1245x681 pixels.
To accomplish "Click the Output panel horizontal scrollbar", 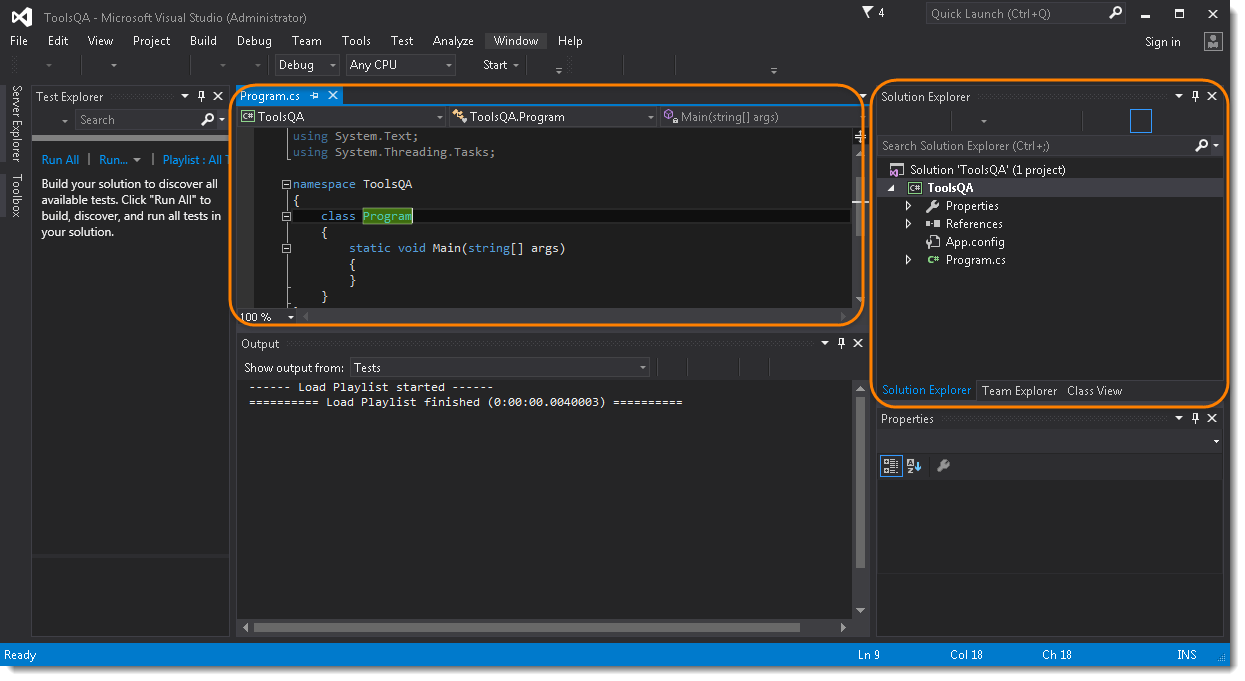I will coord(527,628).
